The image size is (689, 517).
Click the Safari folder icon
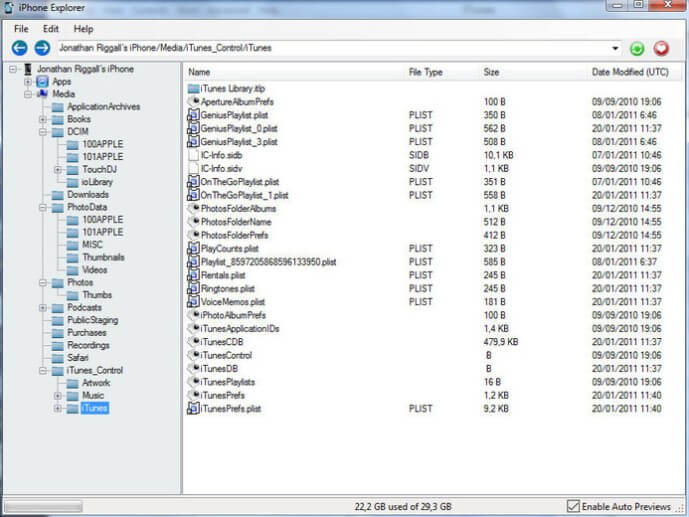pos(58,358)
